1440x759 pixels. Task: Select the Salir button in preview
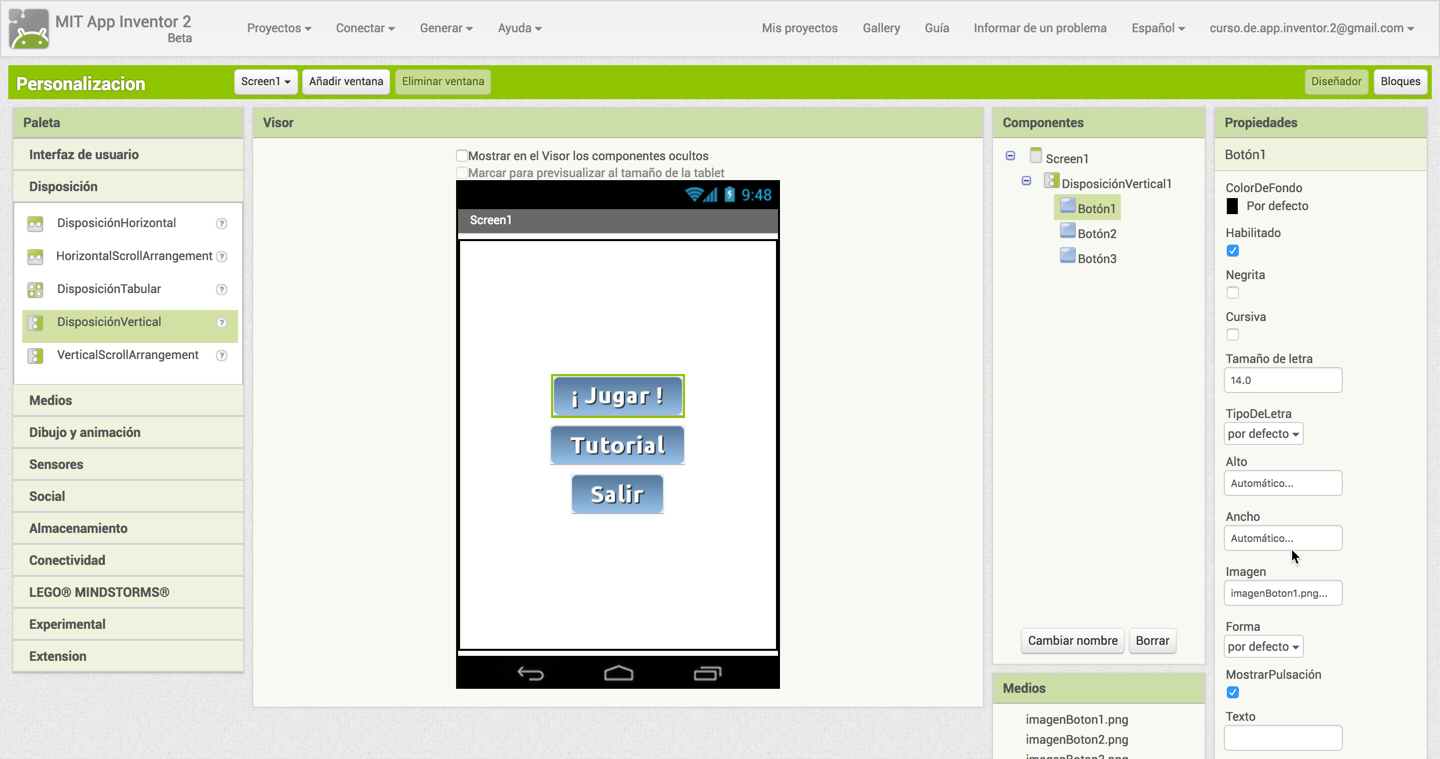pyautogui.click(x=617, y=494)
